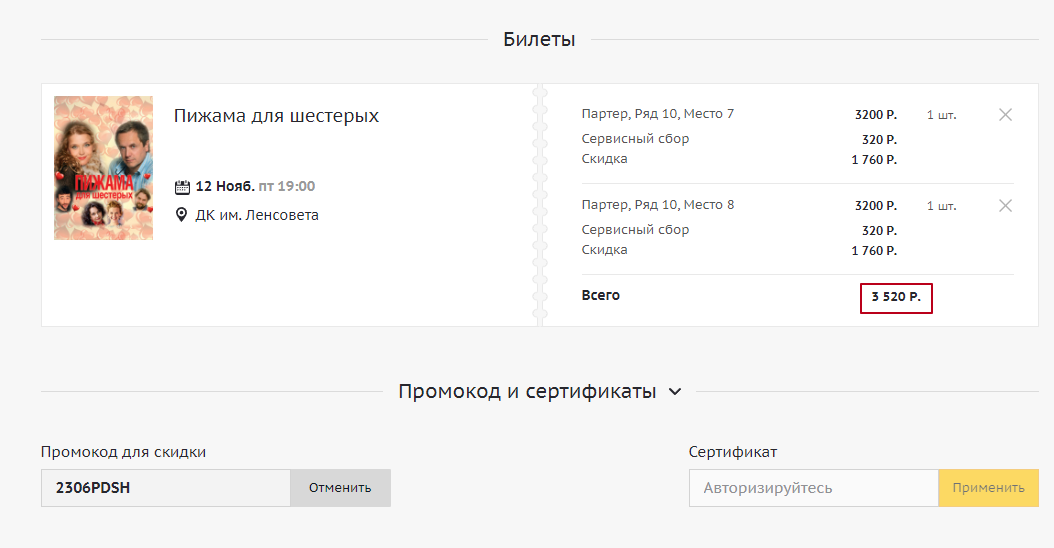This screenshot has height=548, width=1054.
Task: Select the Партер, Ряд 10, Место 8 label
Action: point(658,205)
